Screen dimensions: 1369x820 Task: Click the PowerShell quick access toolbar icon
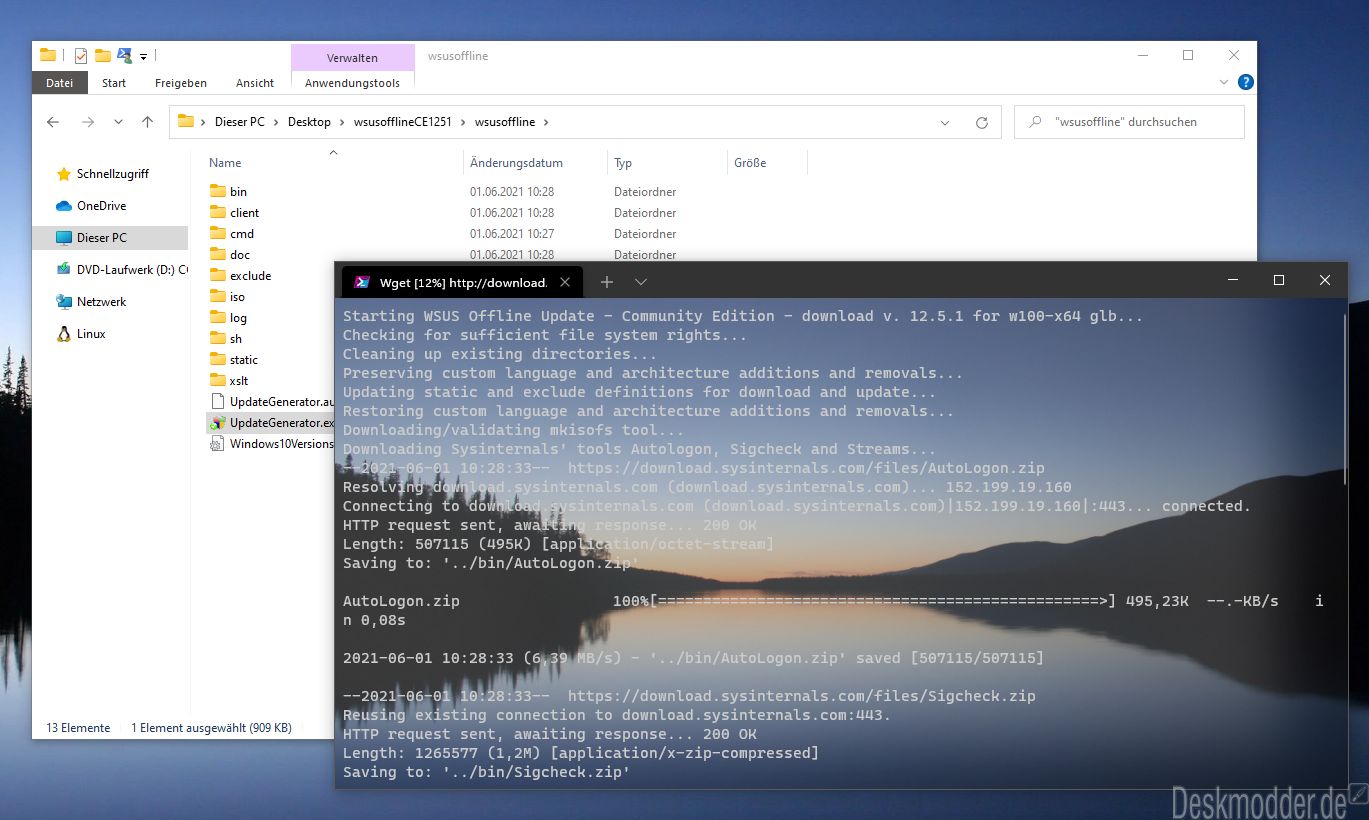[x=125, y=56]
